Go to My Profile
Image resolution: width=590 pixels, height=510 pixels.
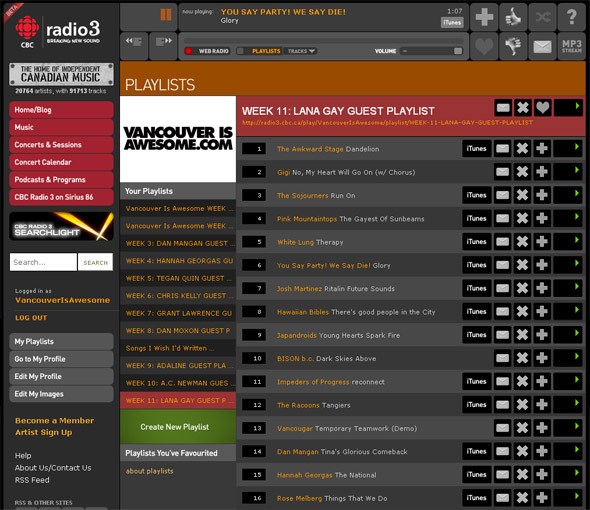[x=61, y=359]
